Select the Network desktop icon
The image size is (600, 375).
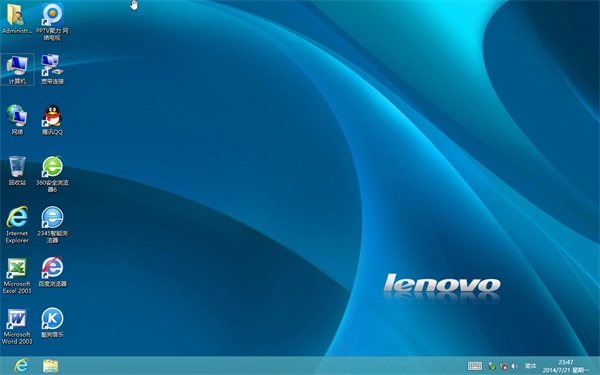[17, 120]
